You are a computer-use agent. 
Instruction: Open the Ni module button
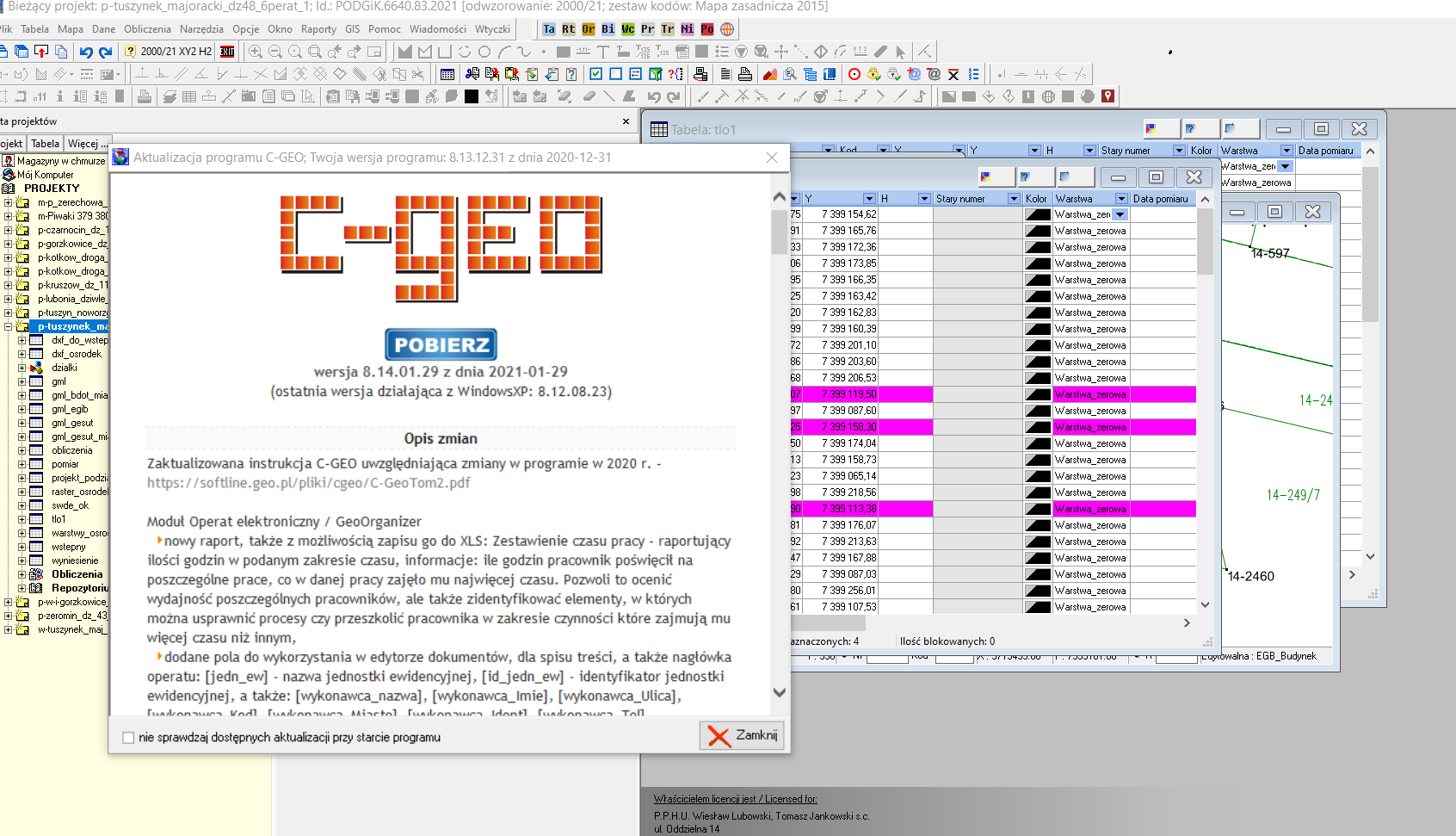[x=688, y=29]
